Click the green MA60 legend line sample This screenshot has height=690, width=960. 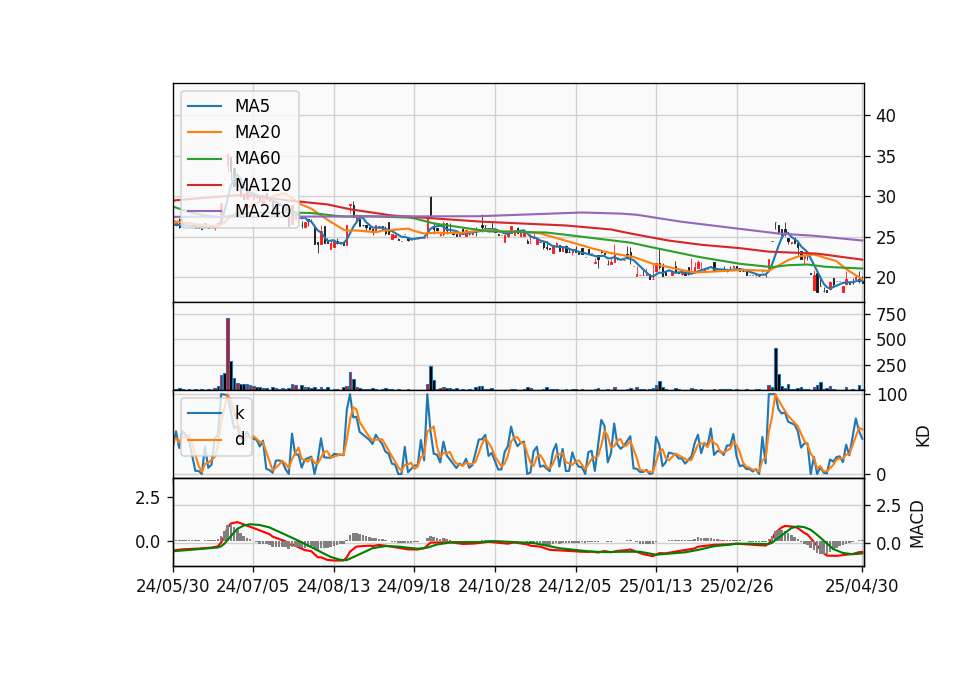coord(204,159)
